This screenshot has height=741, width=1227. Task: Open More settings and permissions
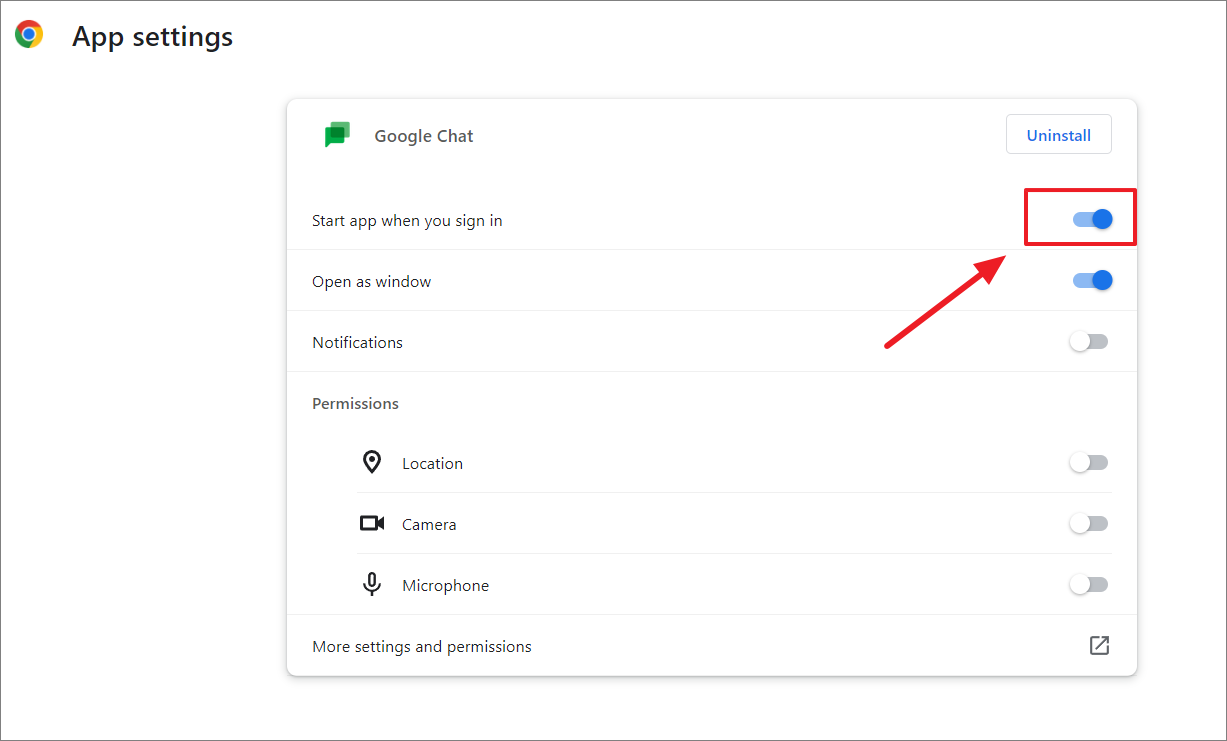pyautogui.click(x=421, y=646)
